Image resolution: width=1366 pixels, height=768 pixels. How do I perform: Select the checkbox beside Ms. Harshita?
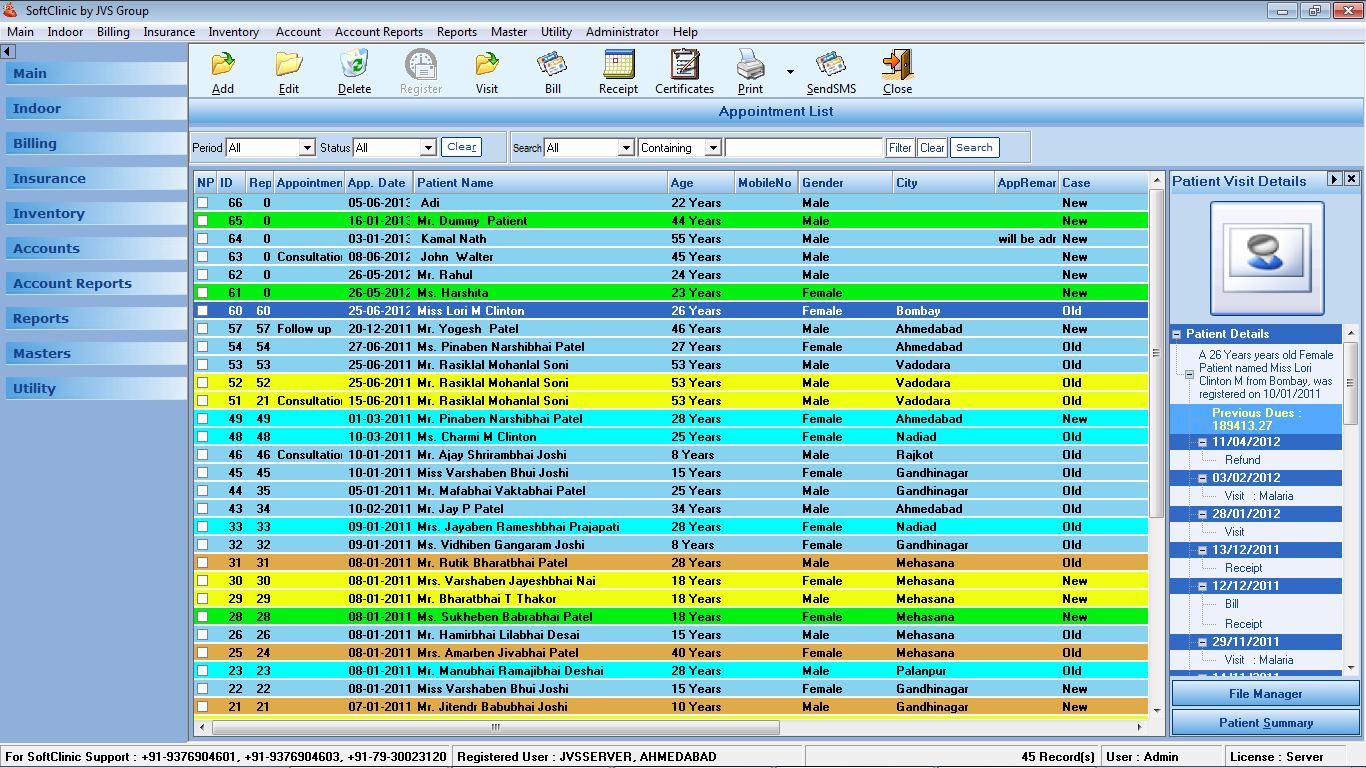[203, 293]
